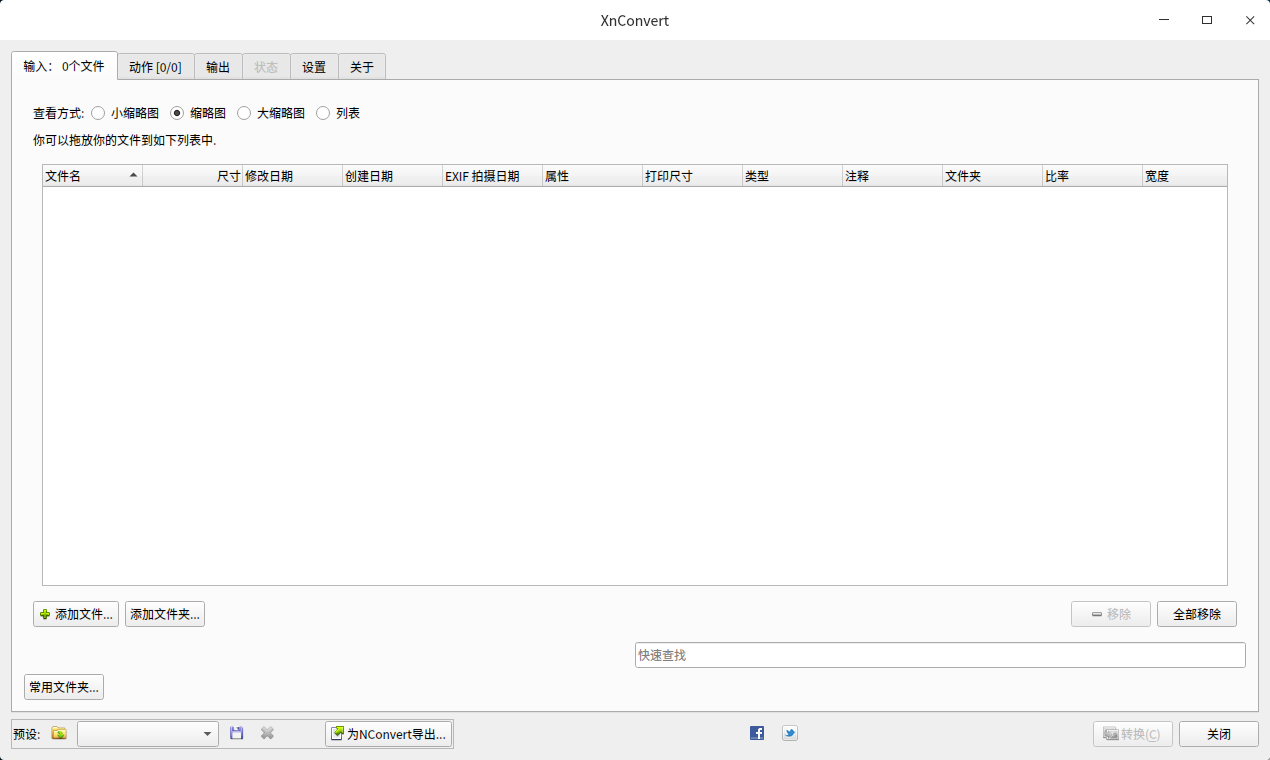The width and height of the screenshot is (1270, 760).
Task: Switch view to 小缩略图
Action: pyautogui.click(x=98, y=113)
